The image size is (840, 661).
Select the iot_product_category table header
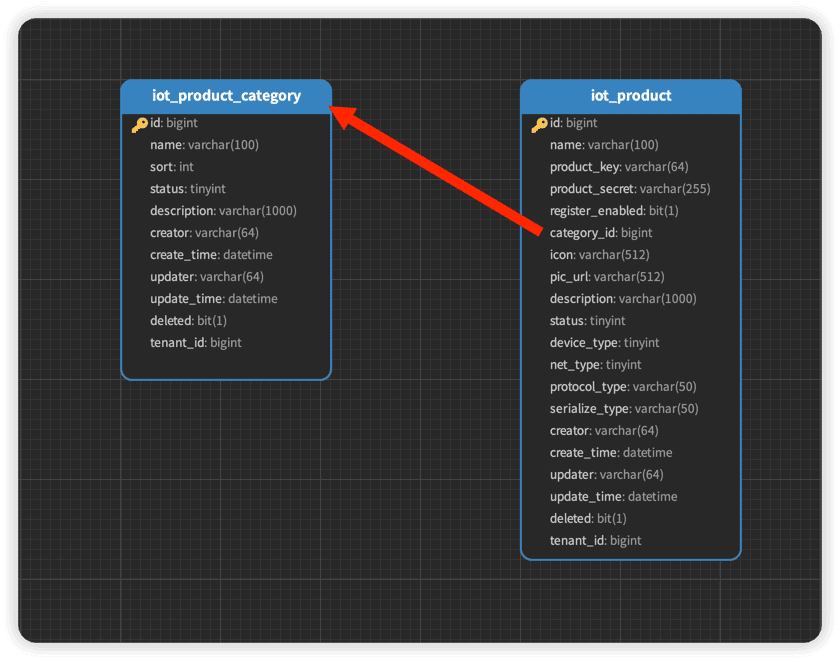tap(226, 96)
